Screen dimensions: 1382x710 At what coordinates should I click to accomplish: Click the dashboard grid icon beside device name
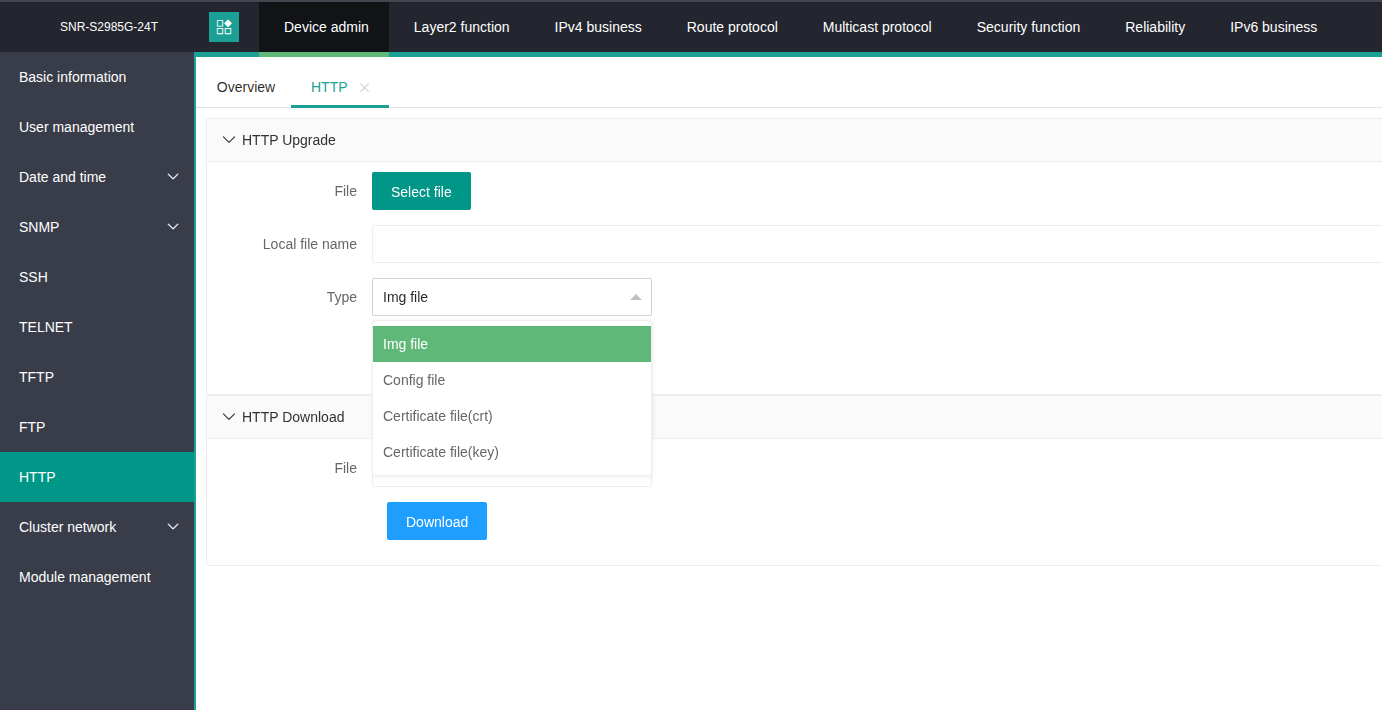(224, 27)
